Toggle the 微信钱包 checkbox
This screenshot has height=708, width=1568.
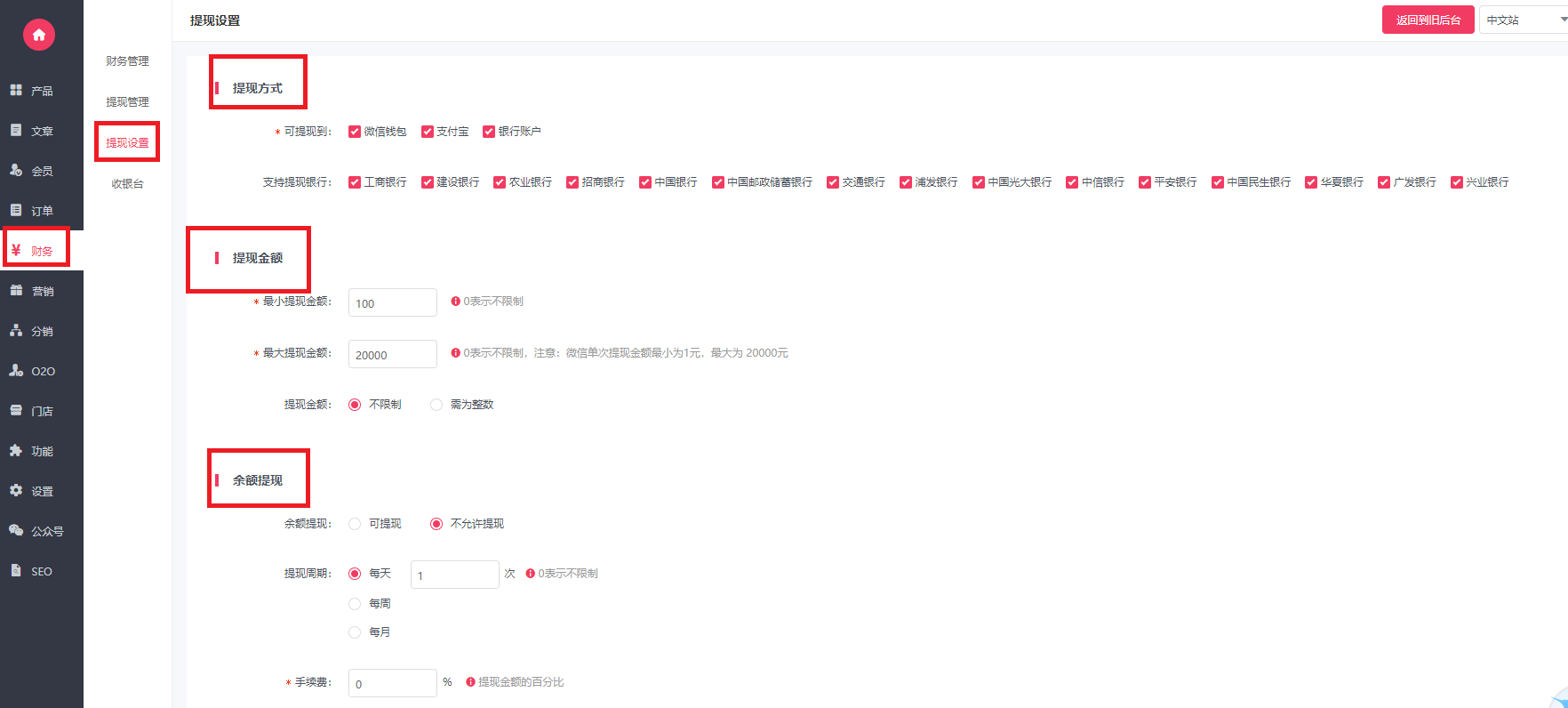tap(355, 132)
